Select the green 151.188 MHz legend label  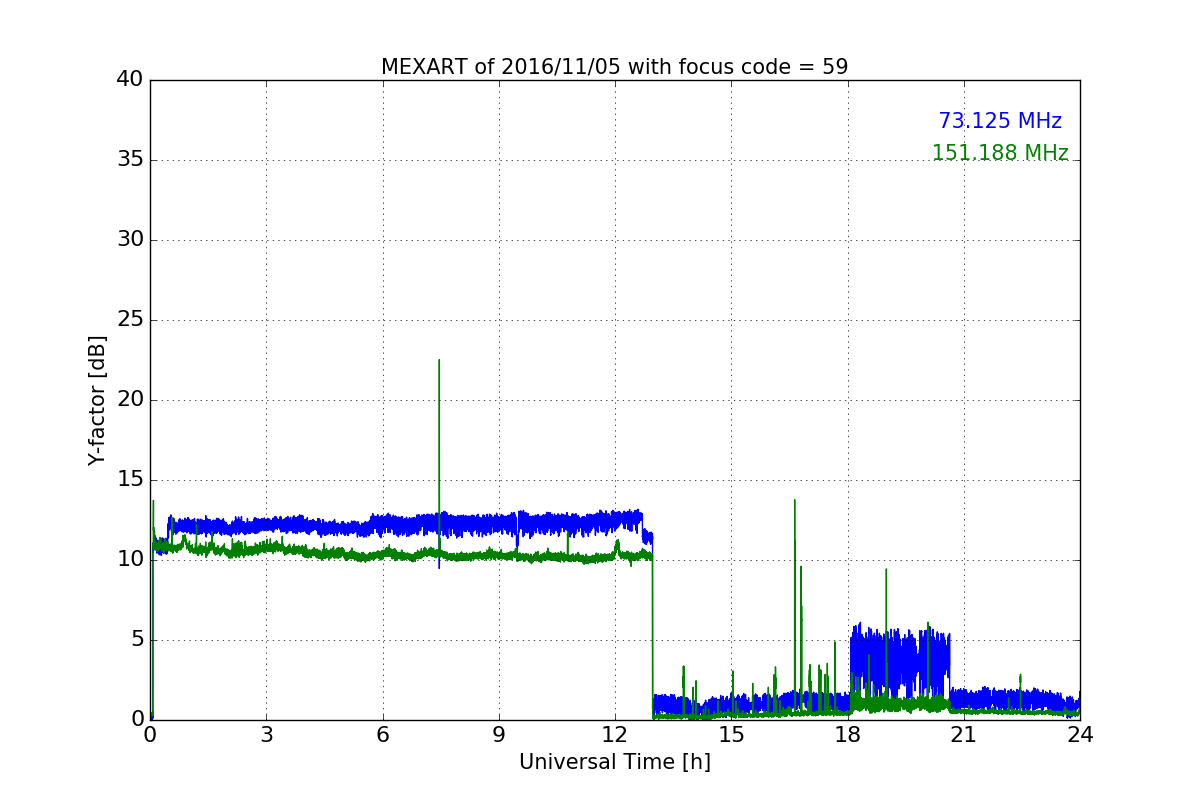coord(1000,153)
